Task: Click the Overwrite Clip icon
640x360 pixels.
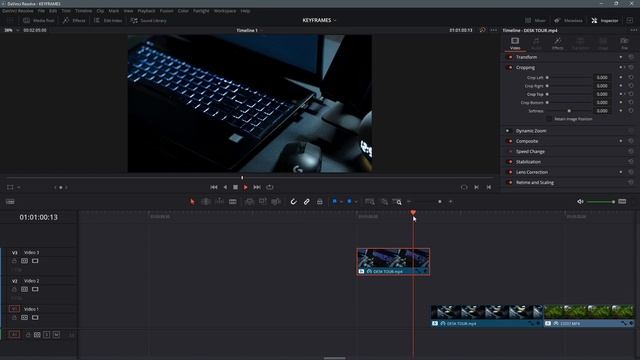Action: pyautogui.click(x=262, y=202)
